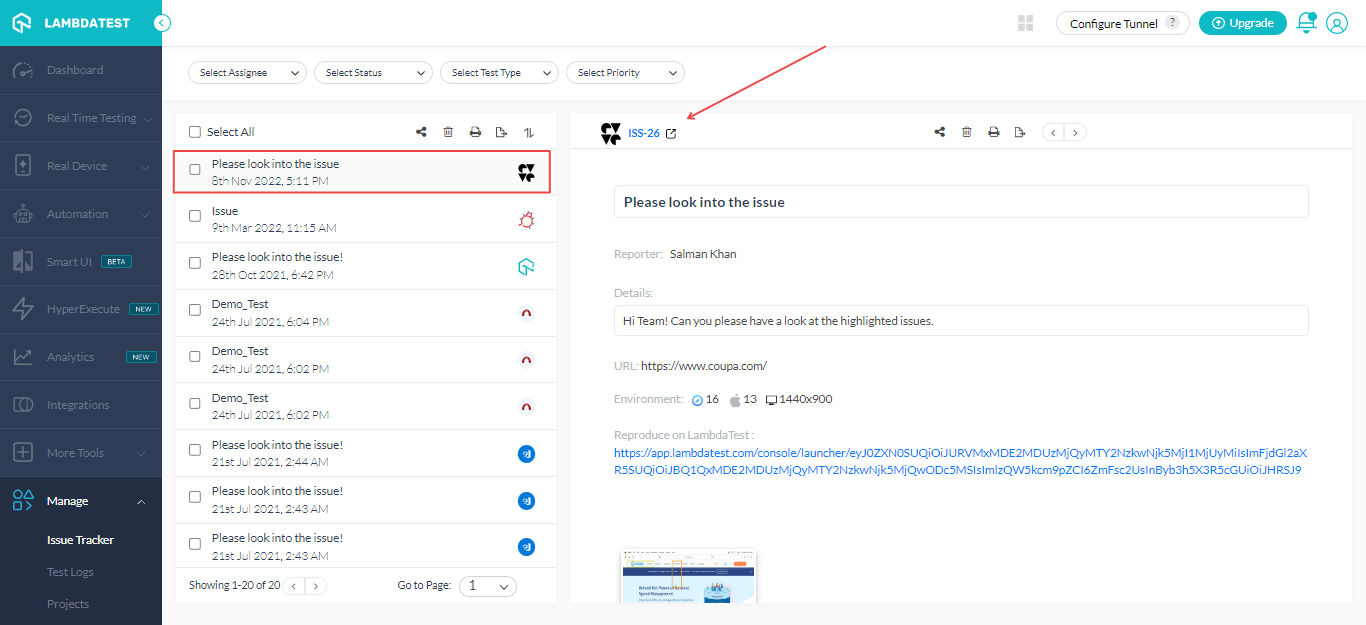Tick the Select All checkbox
This screenshot has height=625, width=1366.
[x=195, y=132]
